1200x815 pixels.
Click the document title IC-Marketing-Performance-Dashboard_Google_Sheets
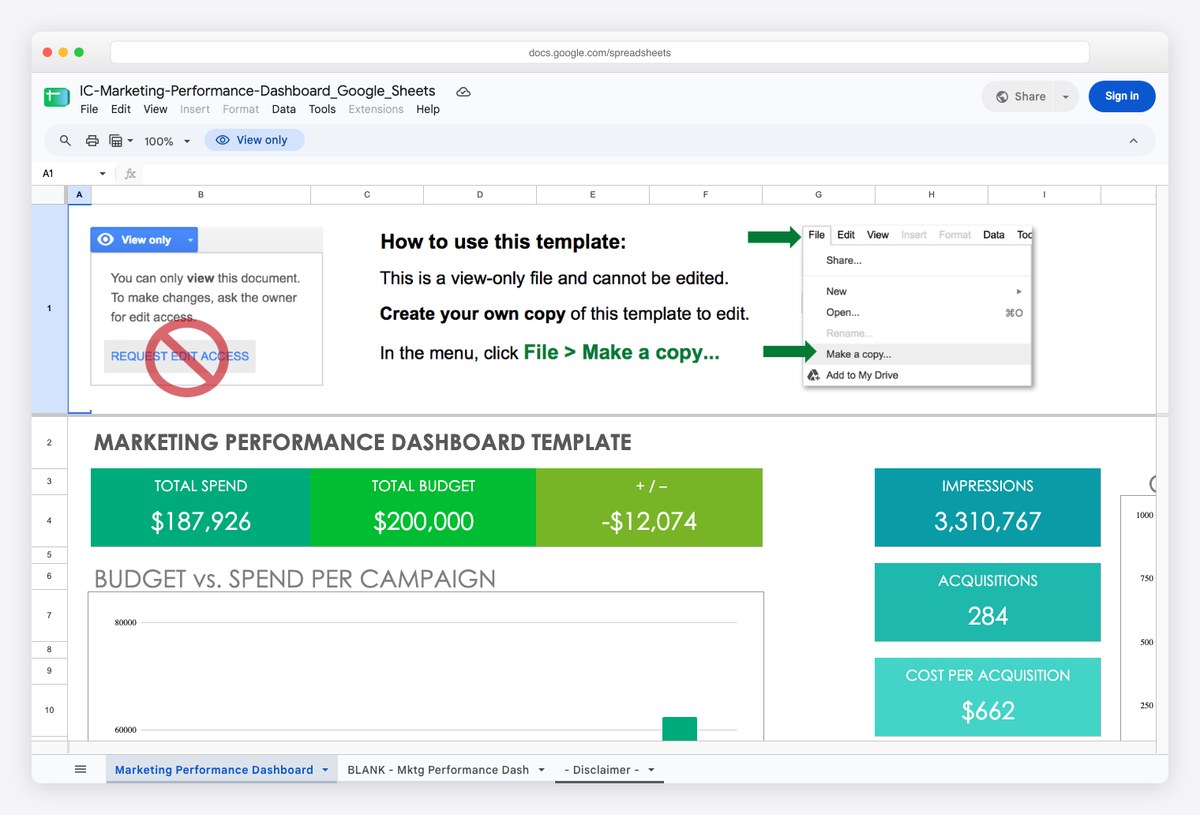pyautogui.click(x=258, y=91)
